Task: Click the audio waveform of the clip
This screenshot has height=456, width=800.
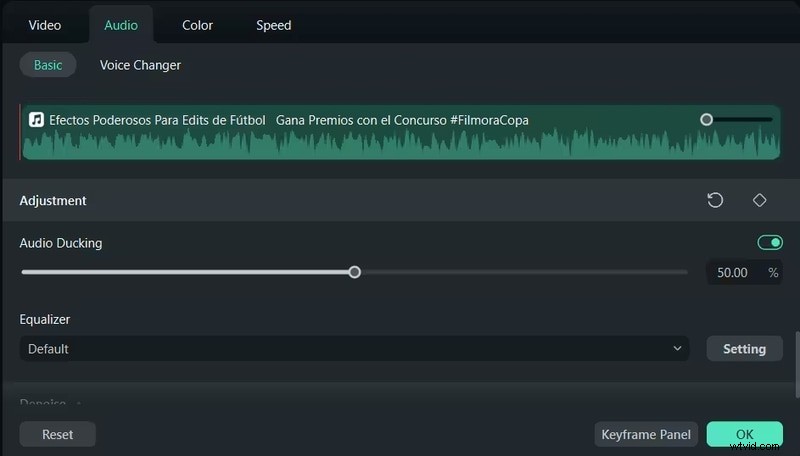Action: 401,143
